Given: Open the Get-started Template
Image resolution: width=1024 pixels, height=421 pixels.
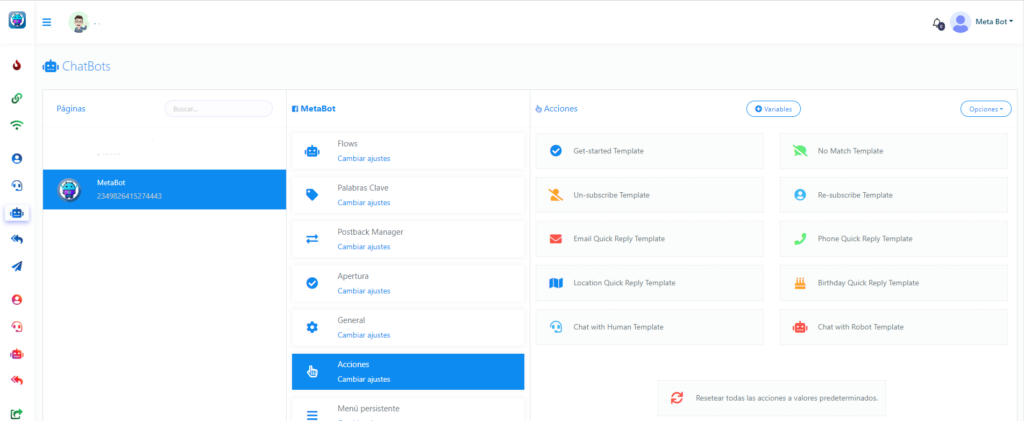Looking at the screenshot, I should click(649, 151).
